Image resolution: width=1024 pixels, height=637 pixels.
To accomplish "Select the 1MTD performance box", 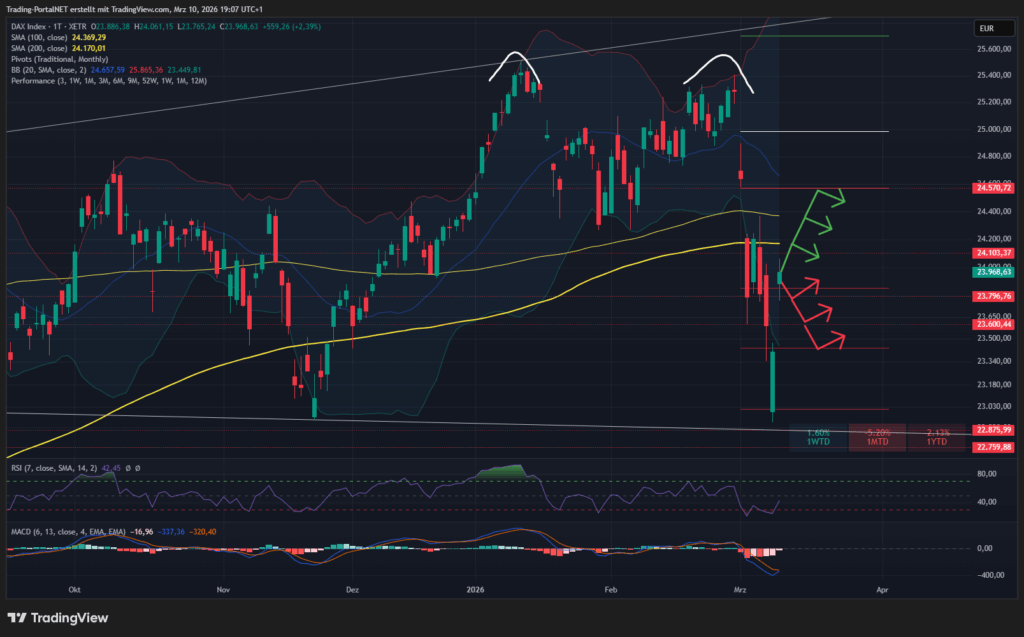I will click(877, 436).
